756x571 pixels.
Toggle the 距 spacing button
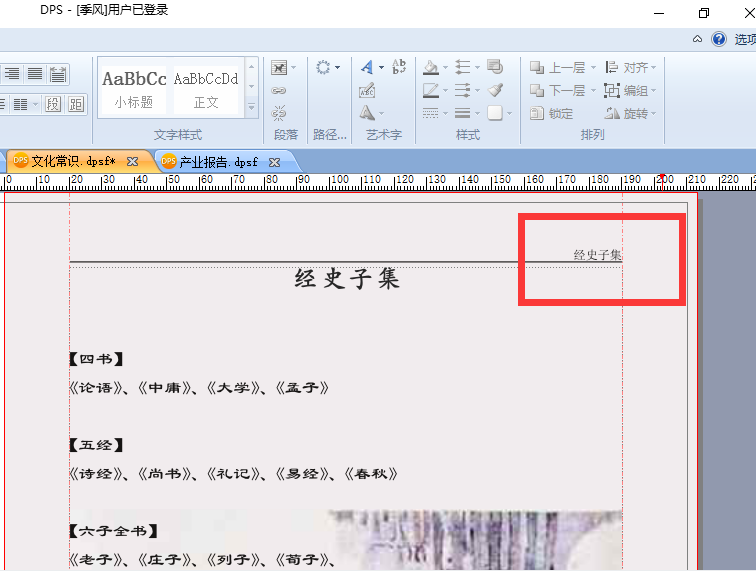tap(76, 104)
